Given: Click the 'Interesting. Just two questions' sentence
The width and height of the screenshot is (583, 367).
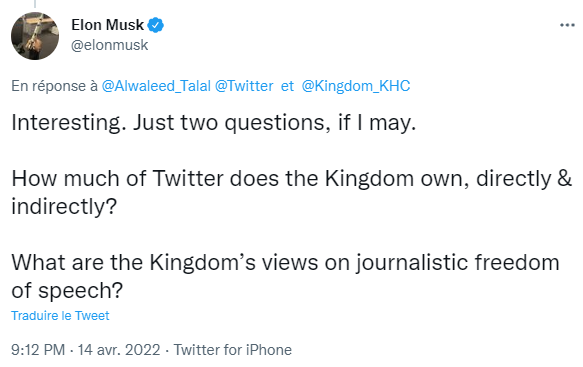Looking at the screenshot, I should [213, 122].
